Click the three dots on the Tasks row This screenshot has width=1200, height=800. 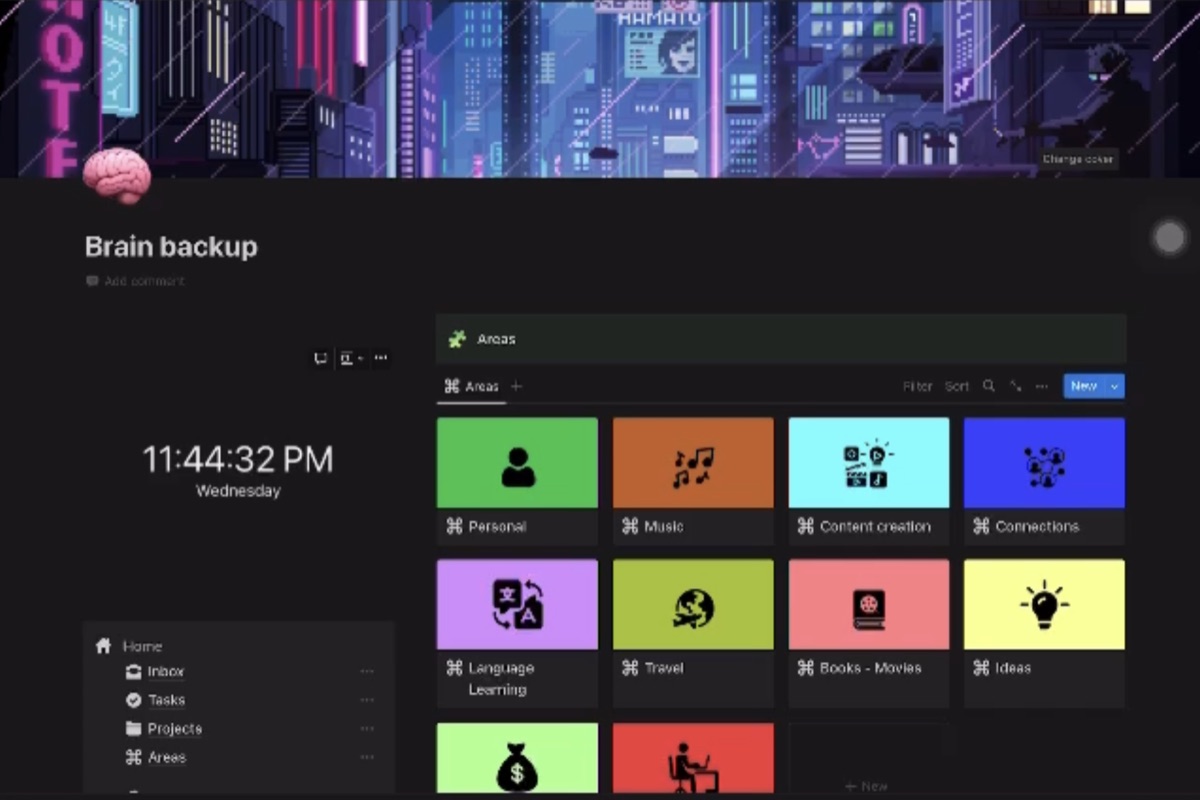click(367, 700)
